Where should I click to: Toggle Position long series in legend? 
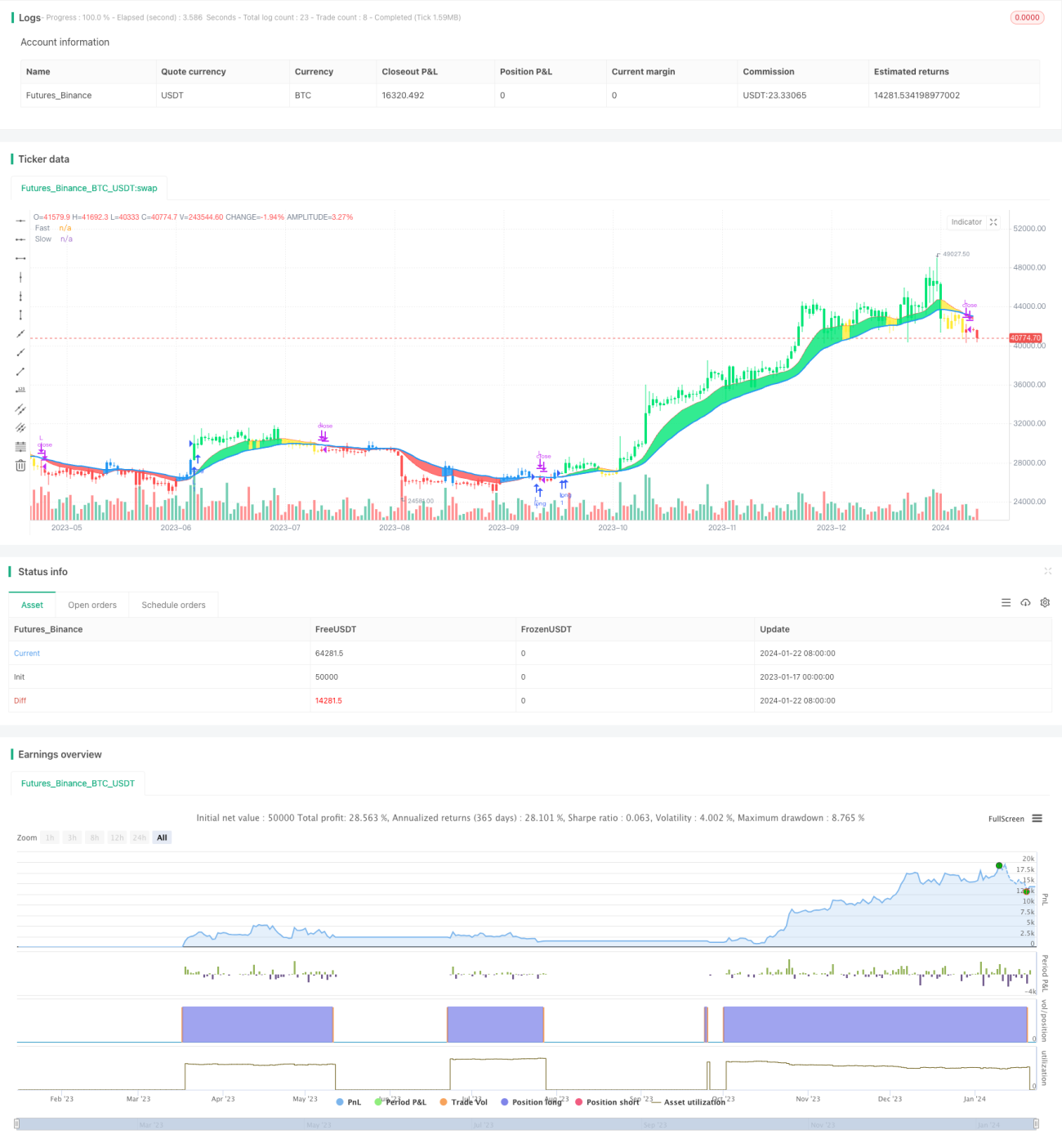[x=531, y=1101]
